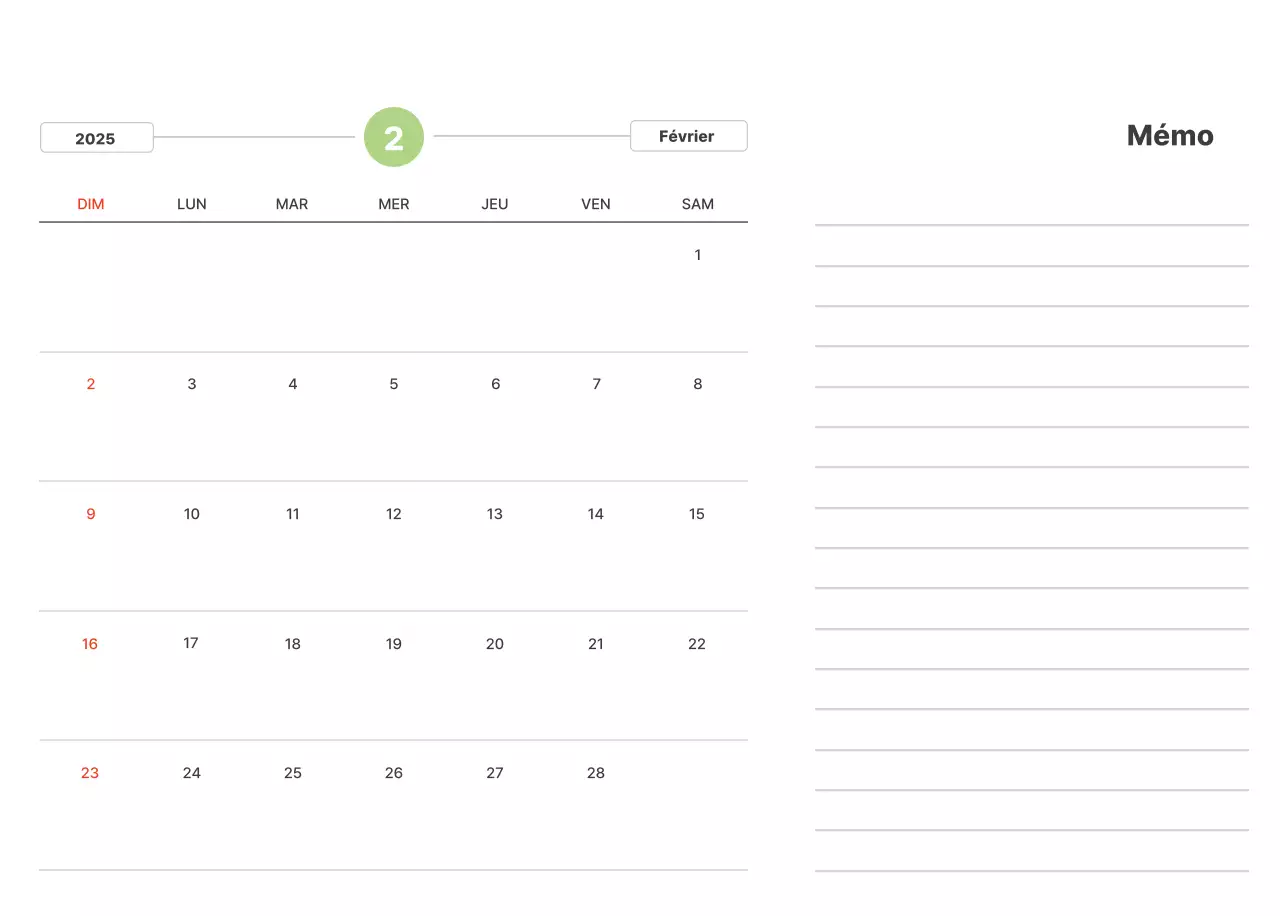
Task: Select date 28 in the last row
Action: [596, 773]
